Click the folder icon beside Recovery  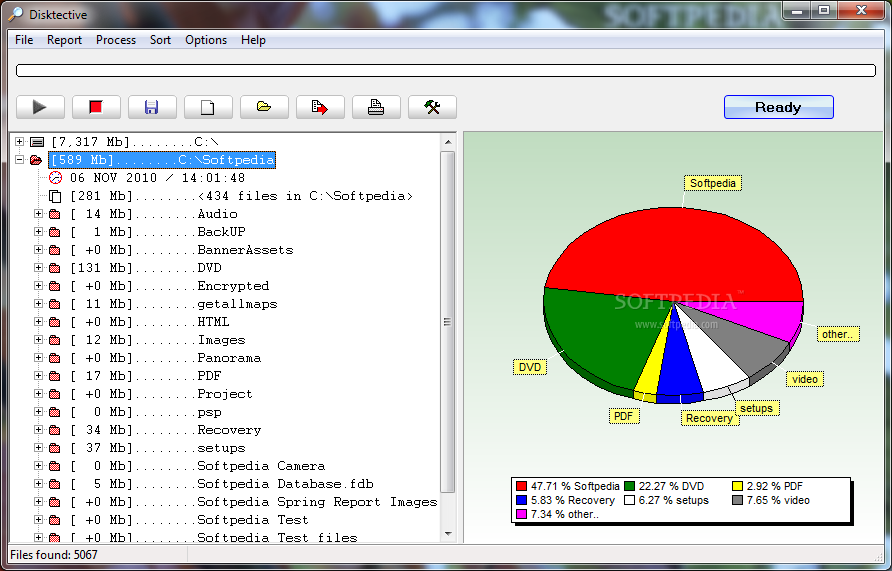(x=55, y=430)
